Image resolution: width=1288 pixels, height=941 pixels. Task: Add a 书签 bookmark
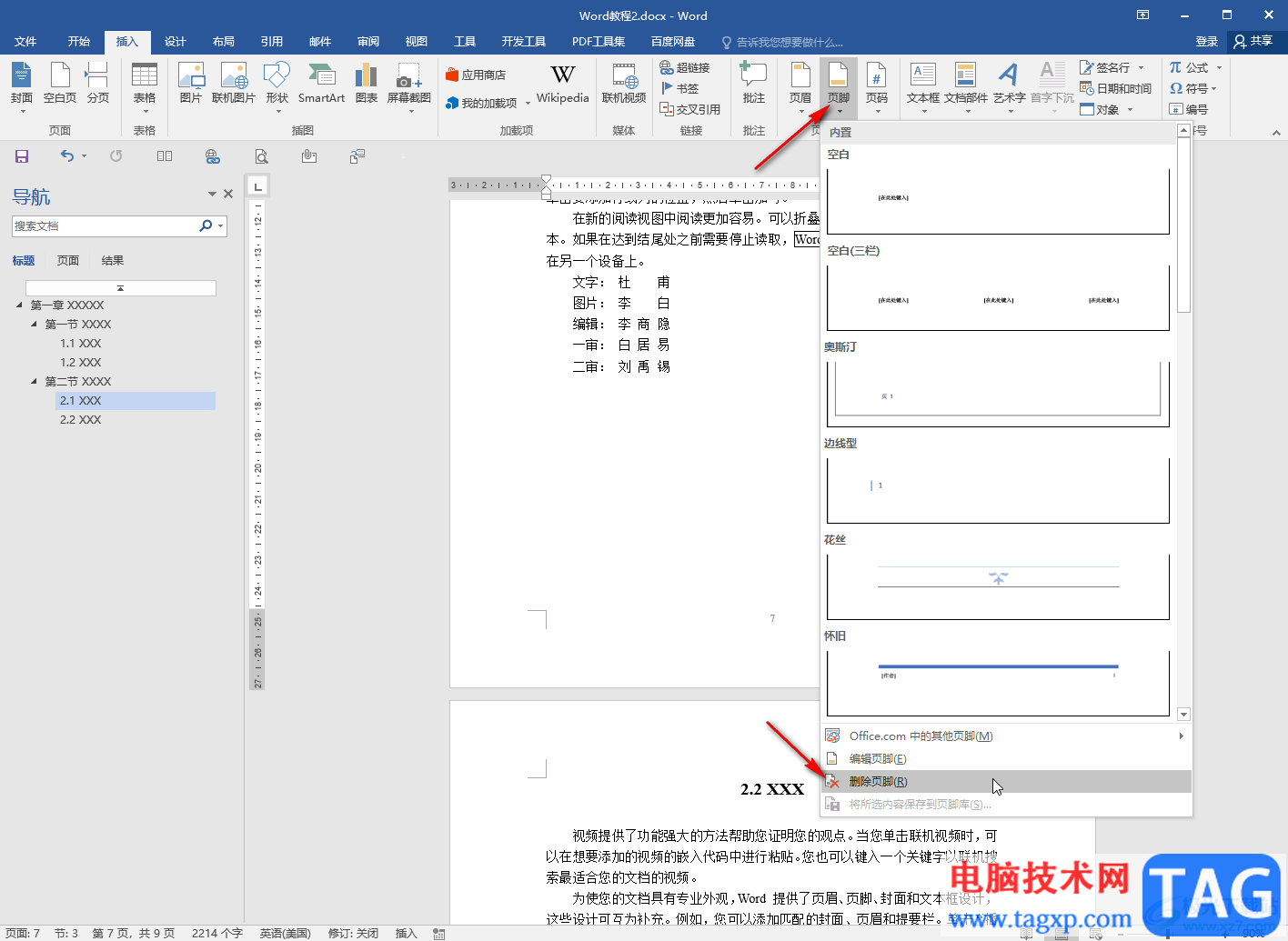[x=679, y=88]
